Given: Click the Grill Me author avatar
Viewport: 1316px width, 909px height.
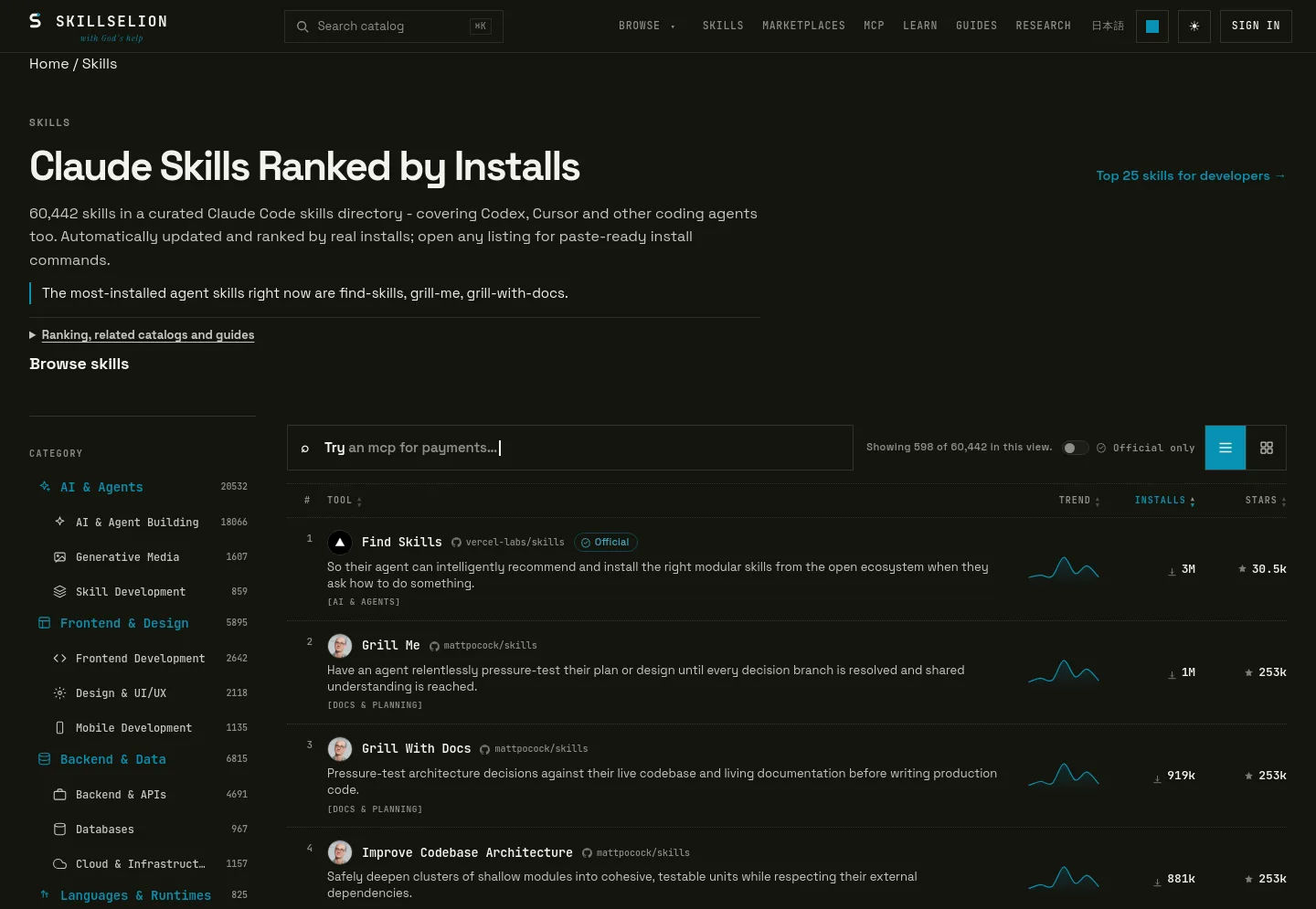Looking at the screenshot, I should 340,646.
